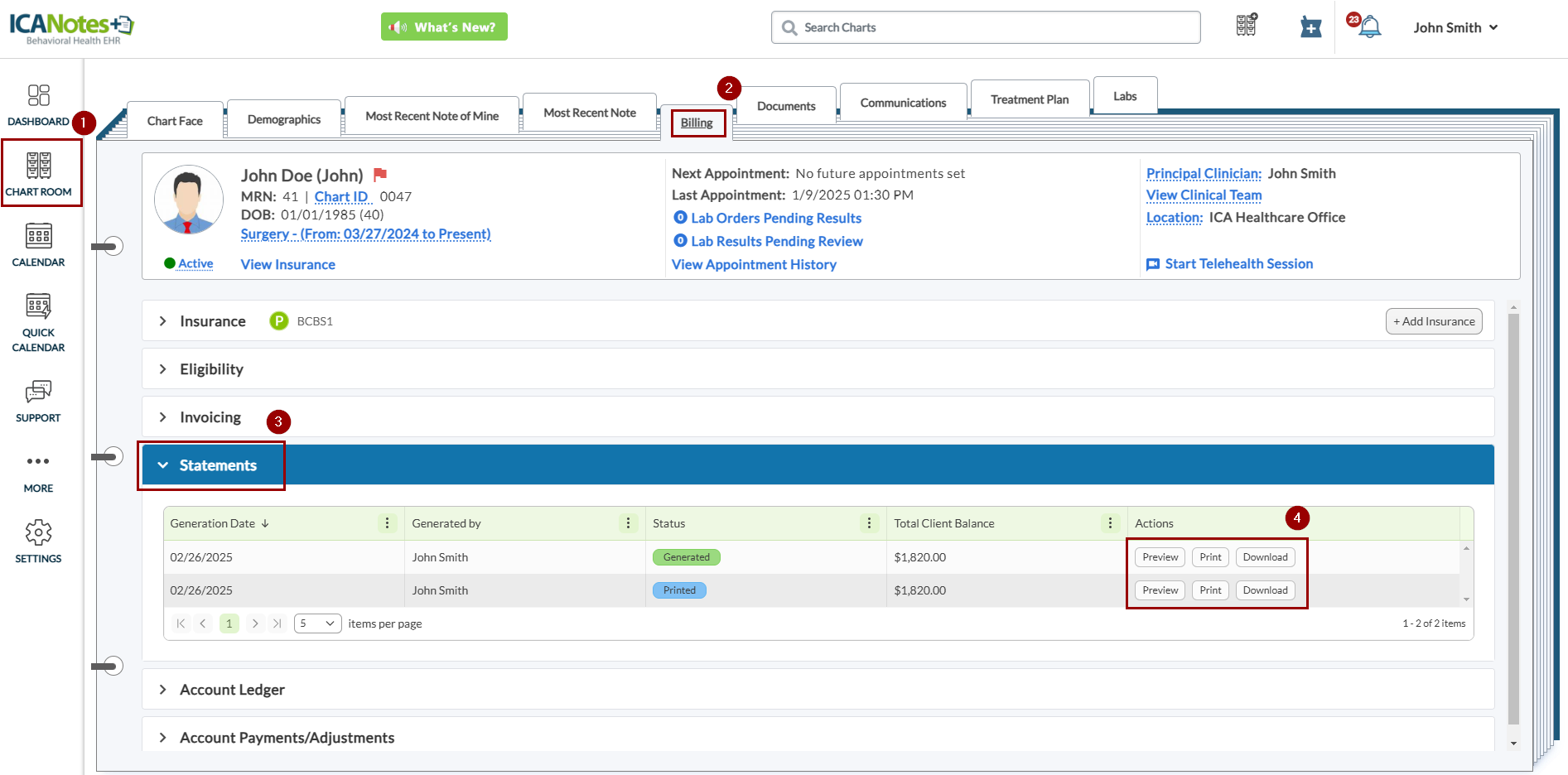This screenshot has height=775, width=1568.
Task: Open the Dashboard from the sidebar
Action: [x=38, y=105]
